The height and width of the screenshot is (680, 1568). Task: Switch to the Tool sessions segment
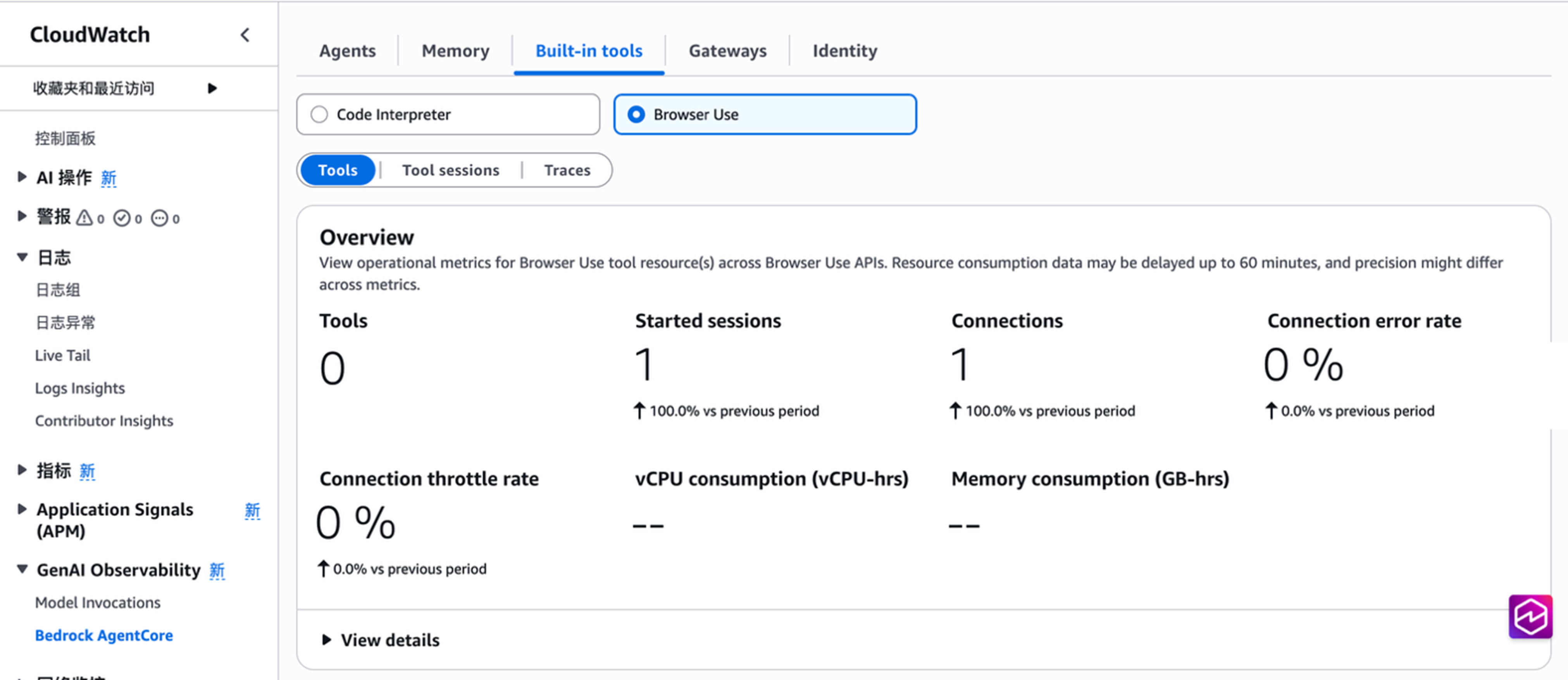(x=450, y=170)
